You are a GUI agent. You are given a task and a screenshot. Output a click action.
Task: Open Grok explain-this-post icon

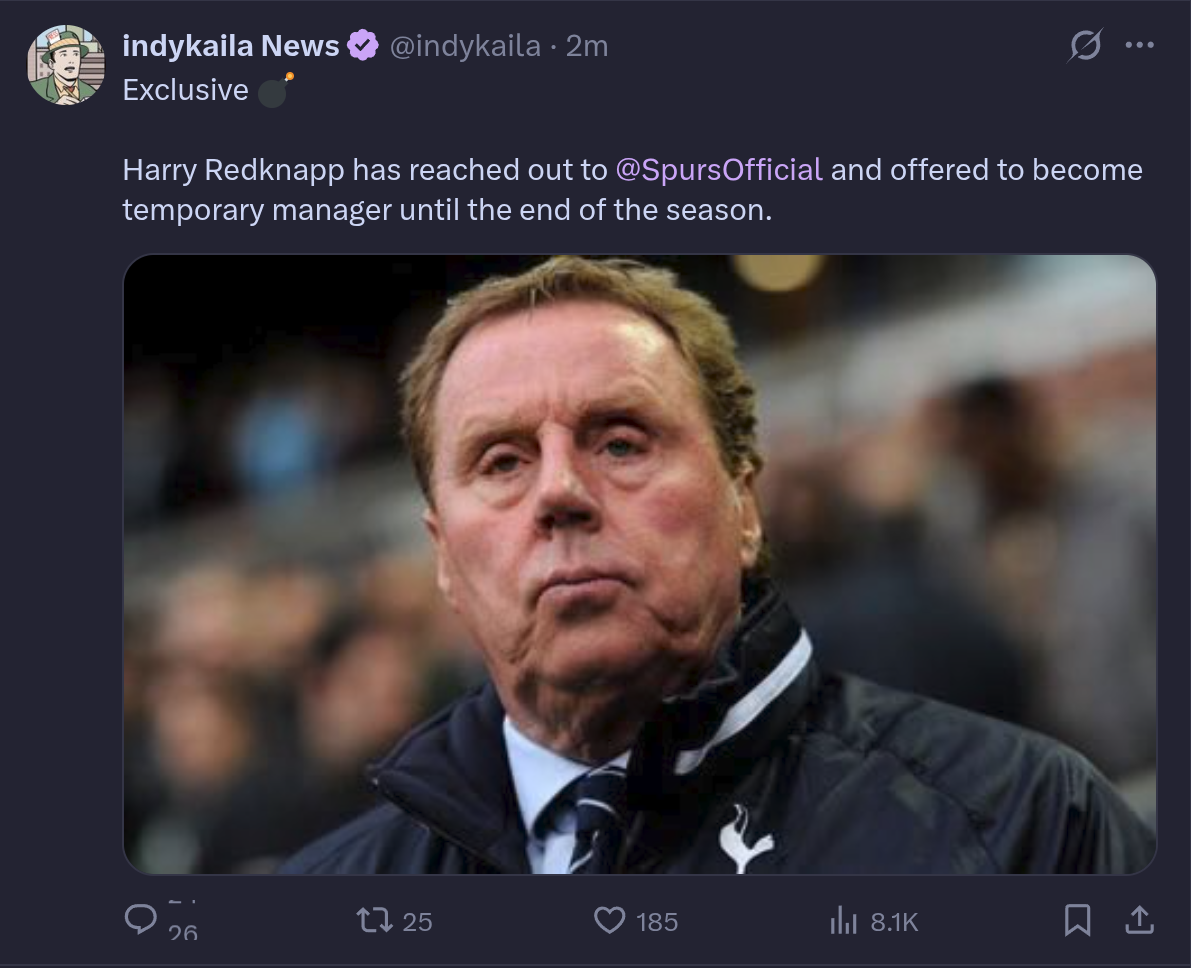click(1085, 46)
